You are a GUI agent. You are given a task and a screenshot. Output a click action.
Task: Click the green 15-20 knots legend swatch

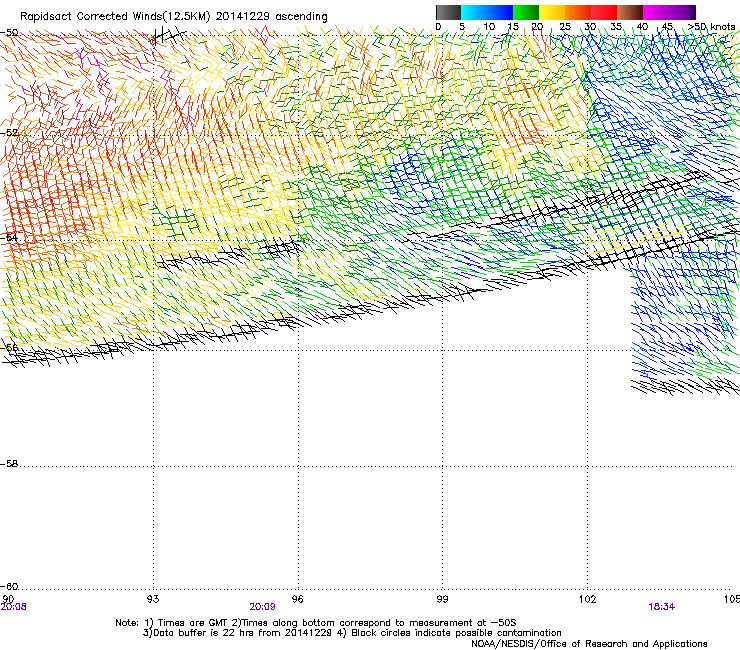pos(526,12)
